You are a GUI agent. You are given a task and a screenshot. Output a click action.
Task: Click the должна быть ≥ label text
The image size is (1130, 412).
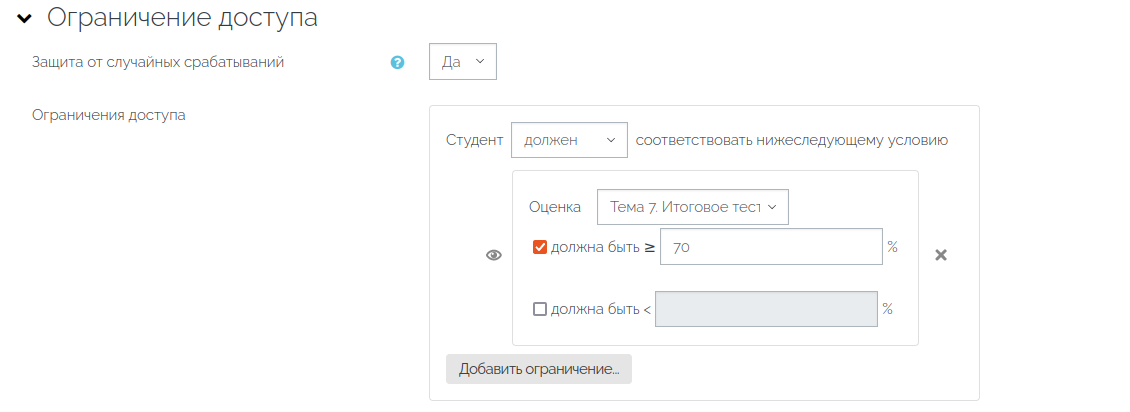(603, 247)
